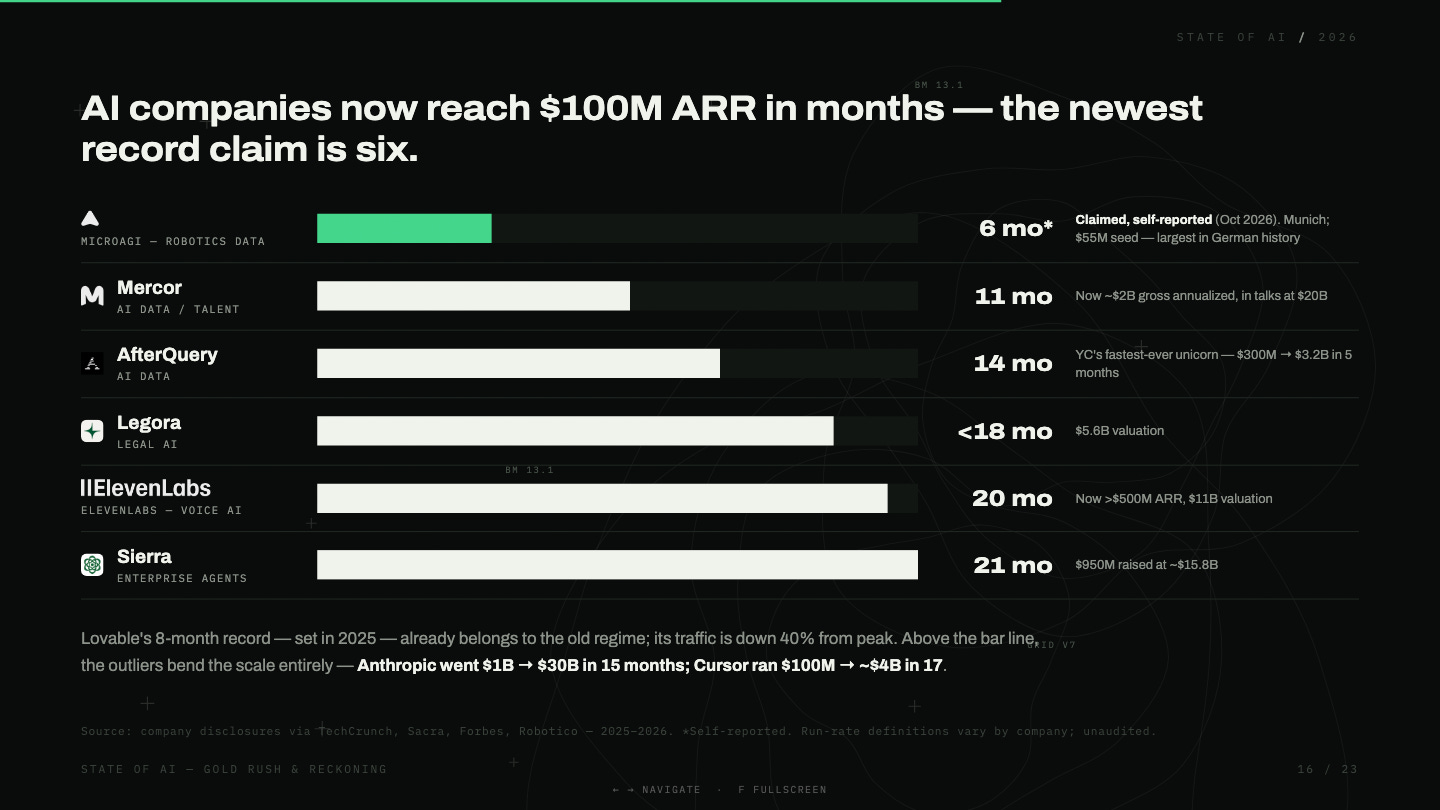Click the 'Source: company disclosures' footnote line

pyautogui.click(x=618, y=731)
